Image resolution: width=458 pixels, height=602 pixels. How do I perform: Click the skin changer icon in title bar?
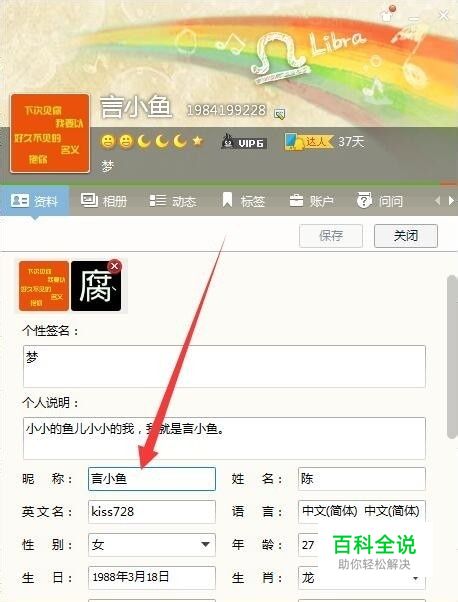click(387, 14)
